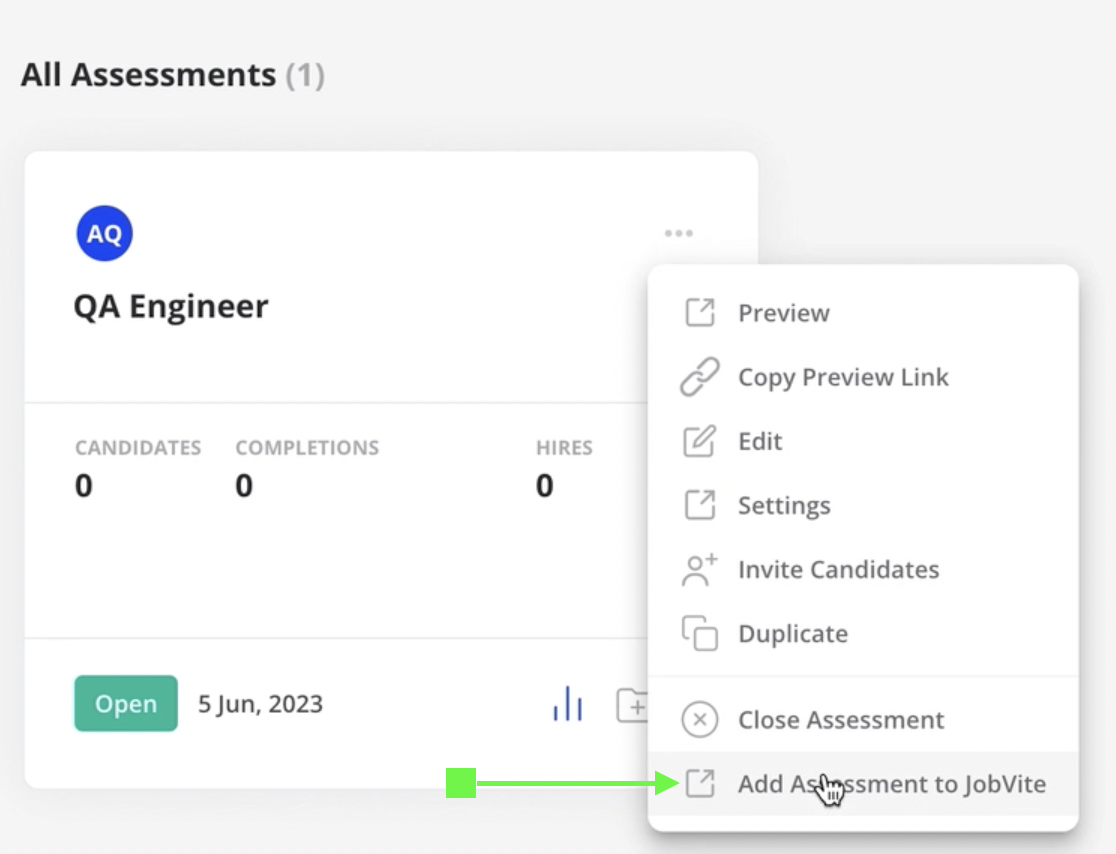Select the HIRES count label
This screenshot has width=1116, height=854.
564,448
